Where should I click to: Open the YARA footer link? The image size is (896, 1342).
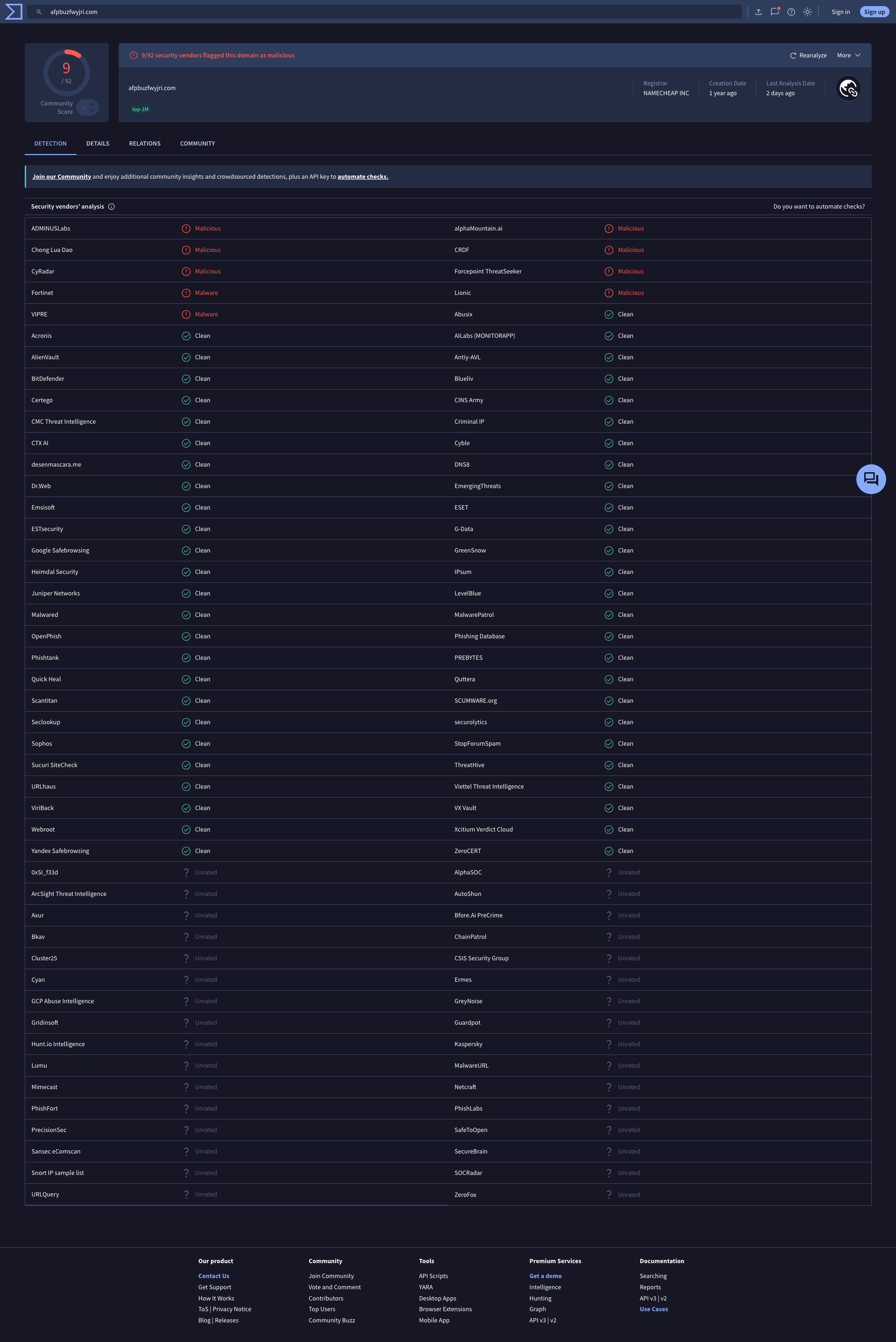[x=426, y=1288]
